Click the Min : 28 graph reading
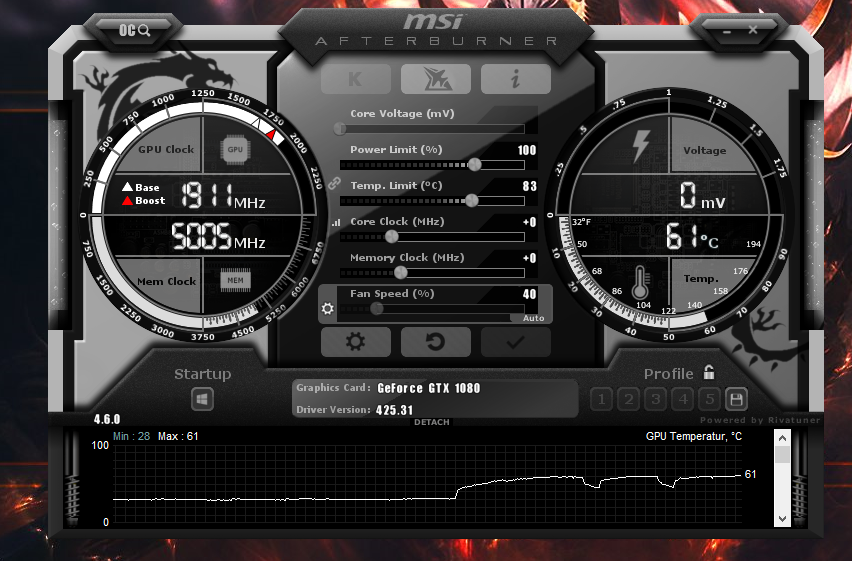 tap(131, 436)
